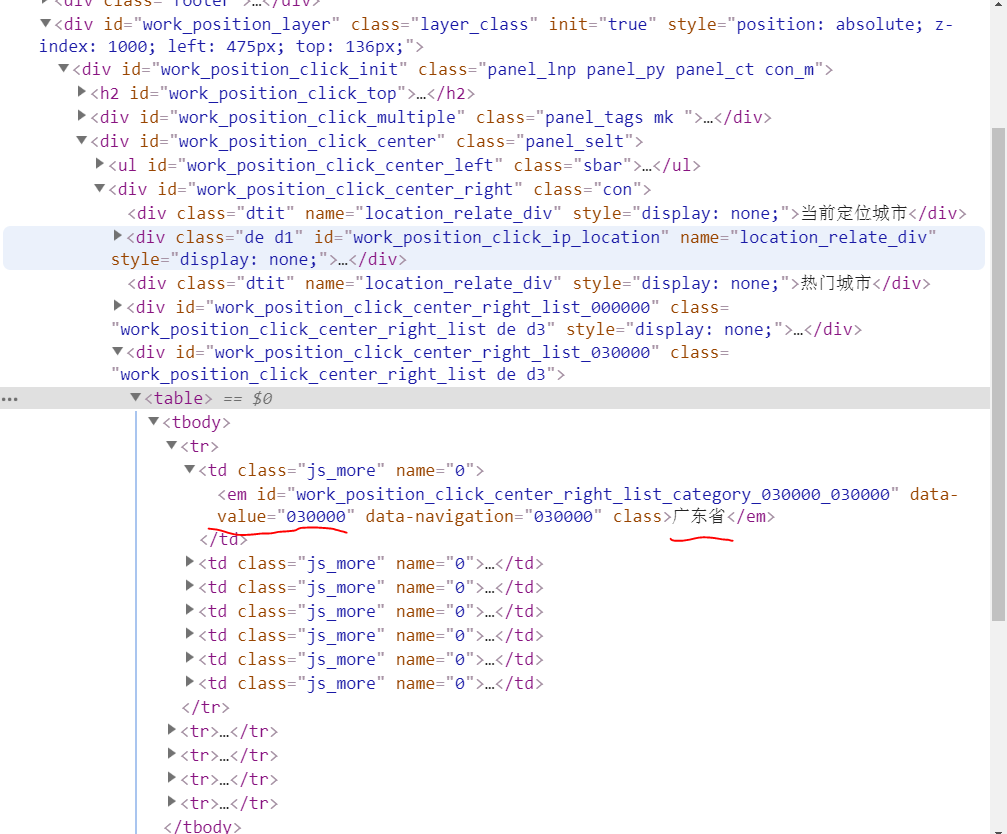
Task: Collapse the work_position_click_center div
Action: click(x=82, y=140)
